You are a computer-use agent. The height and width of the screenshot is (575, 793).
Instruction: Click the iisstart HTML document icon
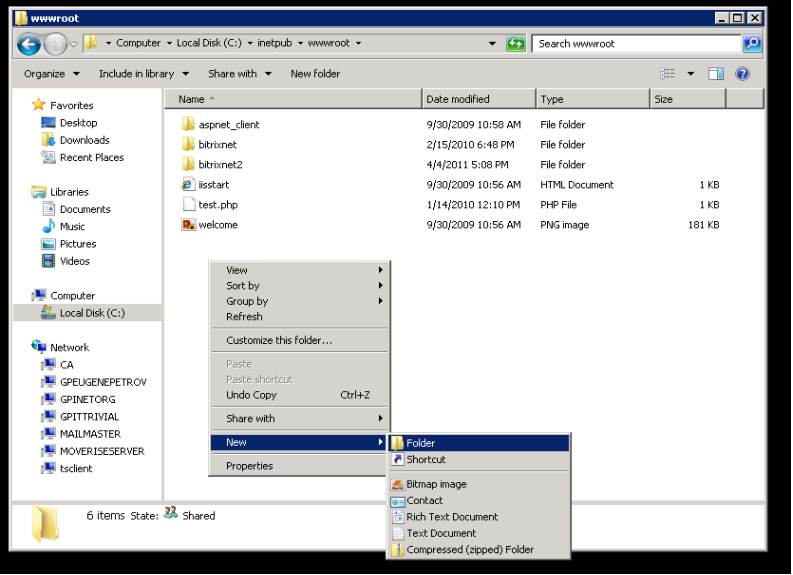[x=188, y=185]
